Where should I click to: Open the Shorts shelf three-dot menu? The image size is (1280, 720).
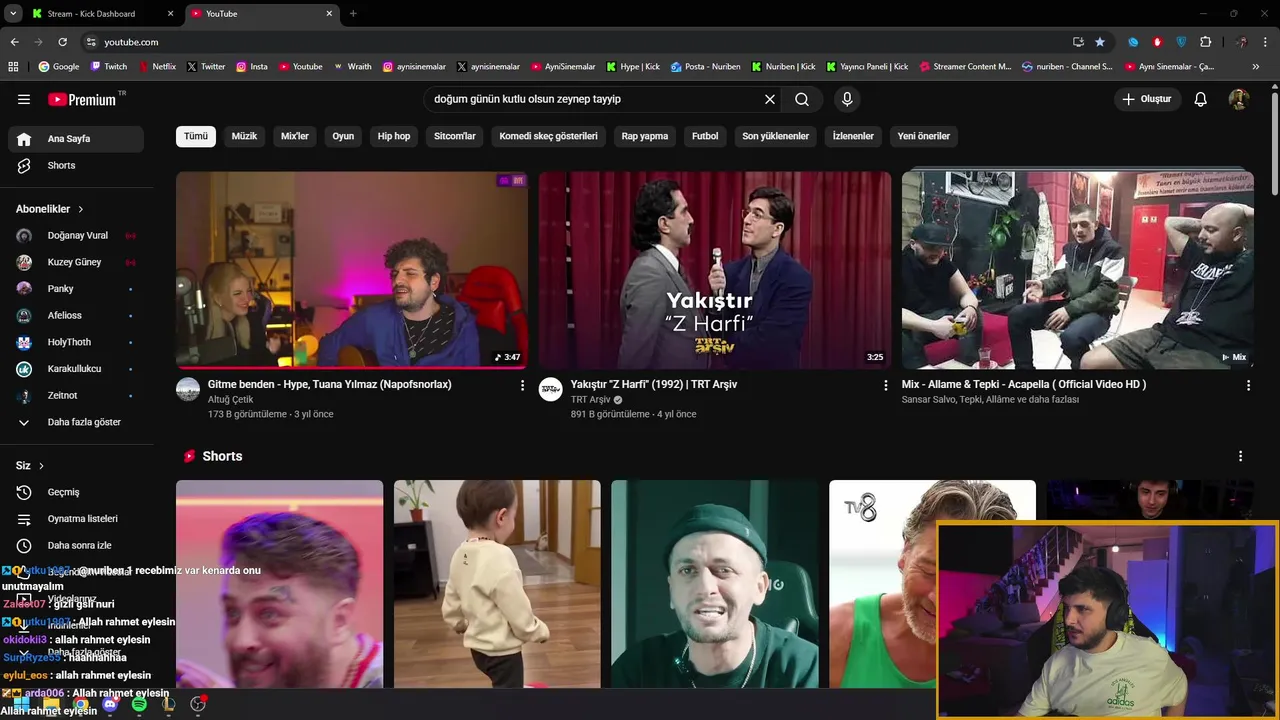pyautogui.click(x=1240, y=456)
